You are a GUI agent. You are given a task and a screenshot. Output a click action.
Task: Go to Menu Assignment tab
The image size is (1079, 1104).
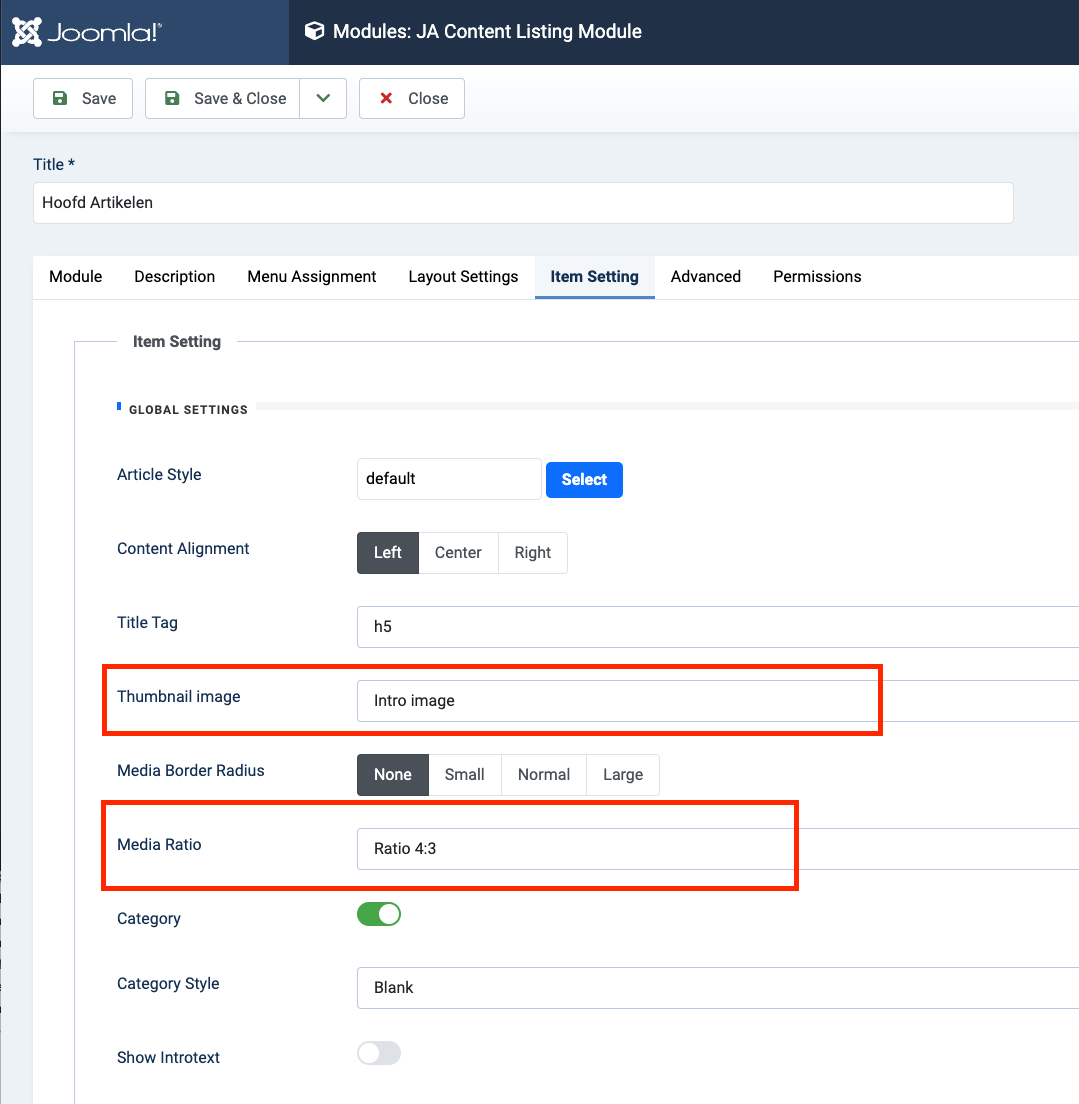click(x=312, y=277)
